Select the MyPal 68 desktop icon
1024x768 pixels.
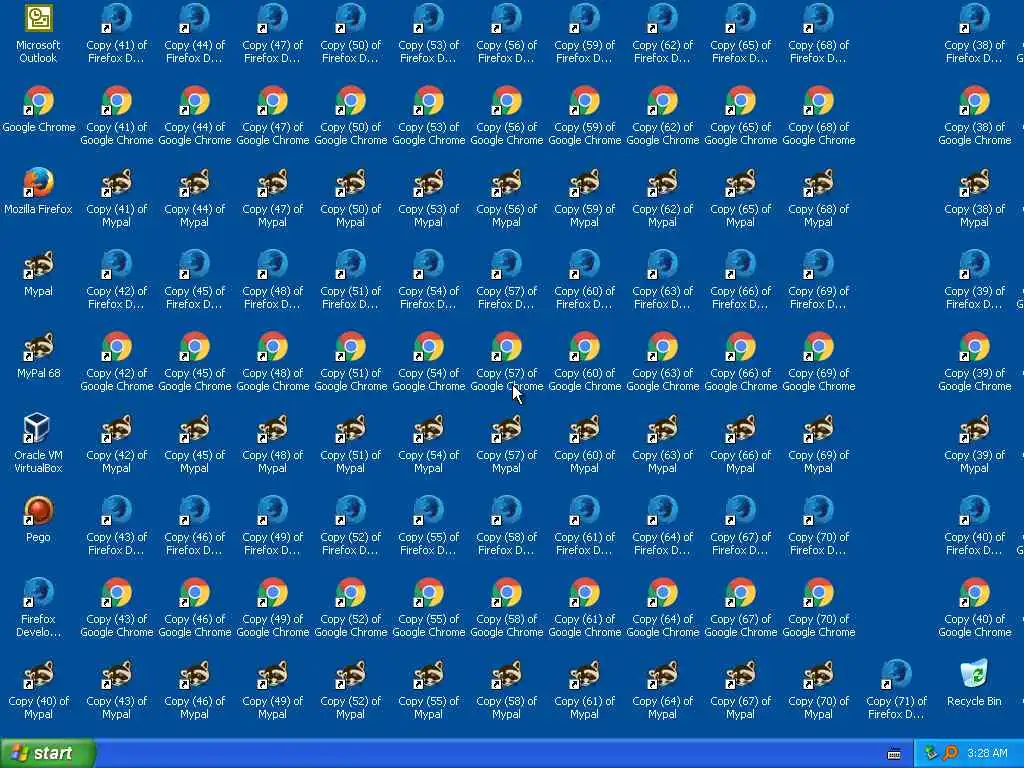[x=38, y=347]
